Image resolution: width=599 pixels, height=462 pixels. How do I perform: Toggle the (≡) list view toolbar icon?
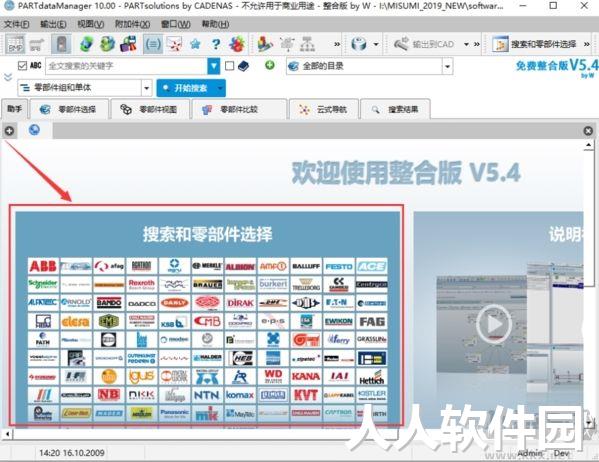(x=153, y=44)
